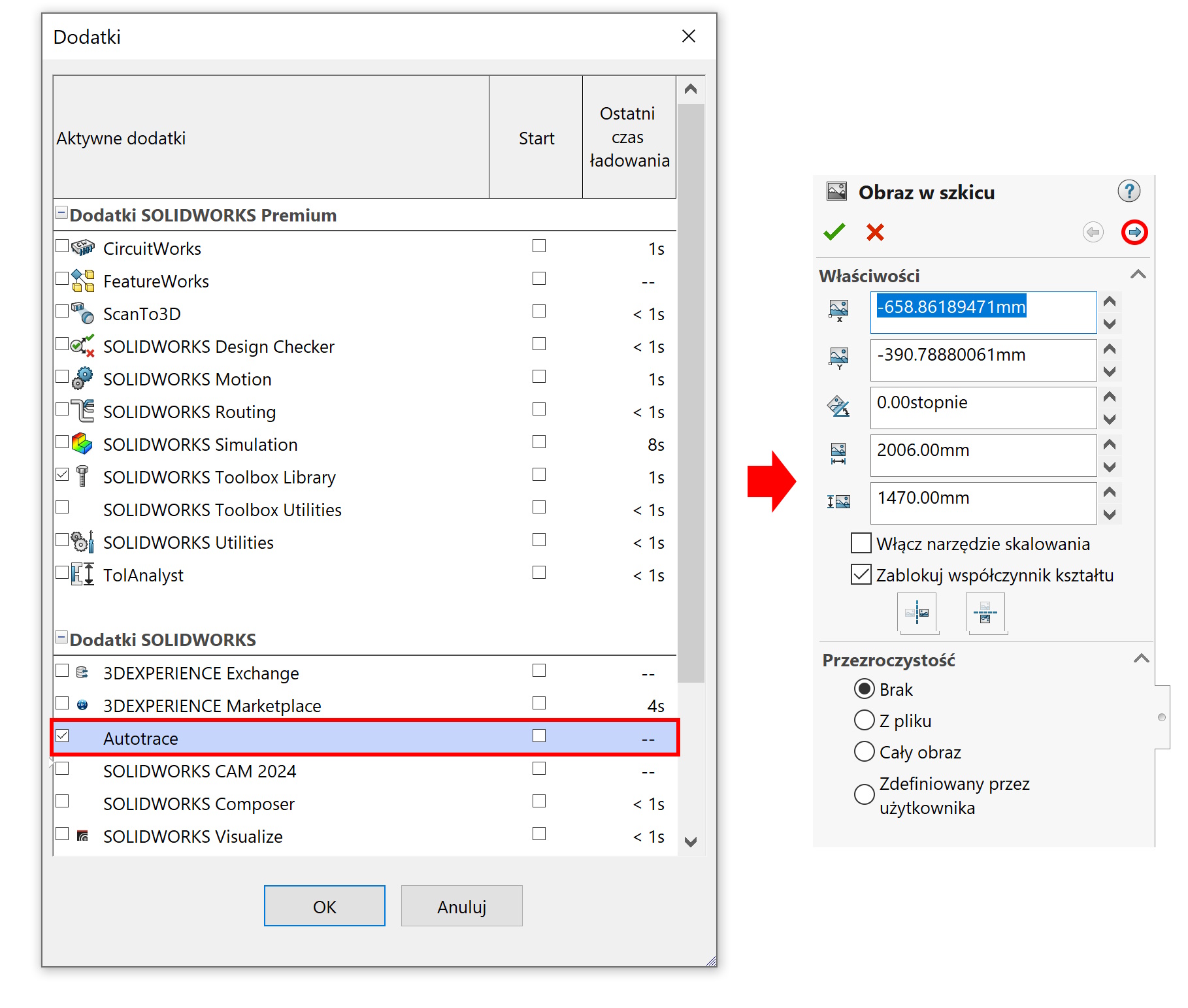Increase the rotation angle with up arrow

coord(1109,397)
